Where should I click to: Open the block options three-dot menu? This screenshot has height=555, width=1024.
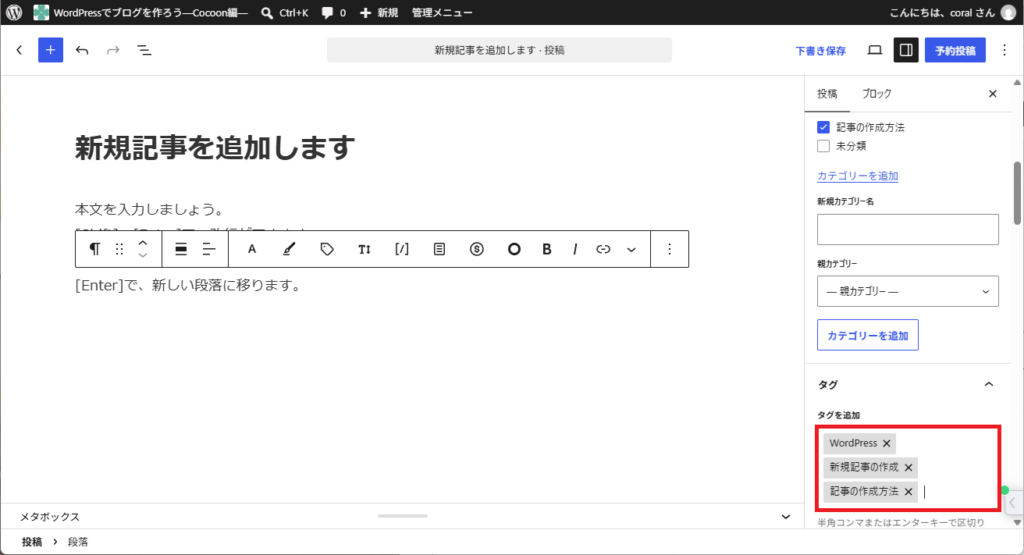669,249
